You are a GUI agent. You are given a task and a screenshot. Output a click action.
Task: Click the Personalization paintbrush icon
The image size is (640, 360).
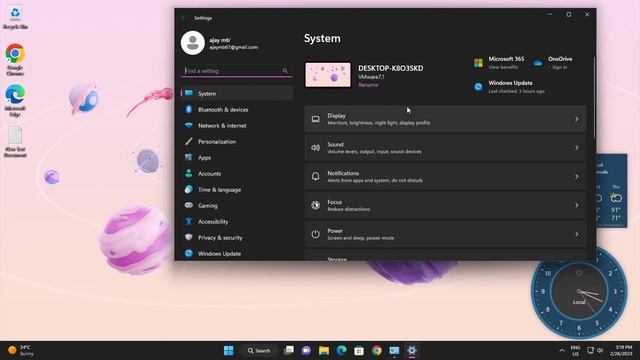[x=189, y=142]
